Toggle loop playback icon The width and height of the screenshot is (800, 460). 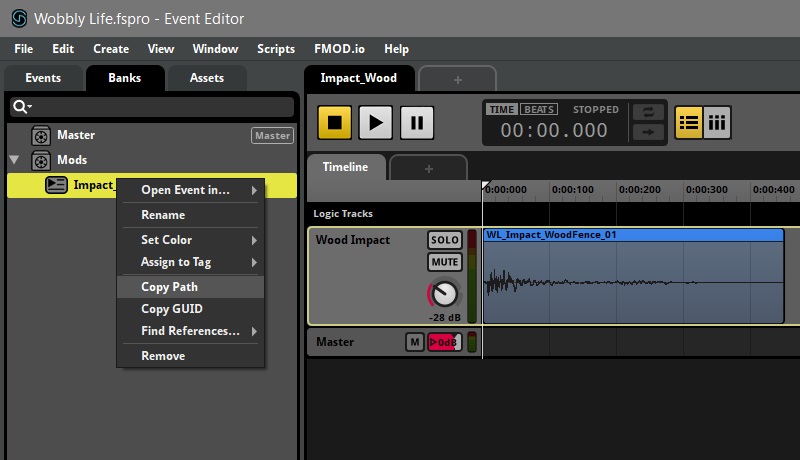click(x=648, y=112)
